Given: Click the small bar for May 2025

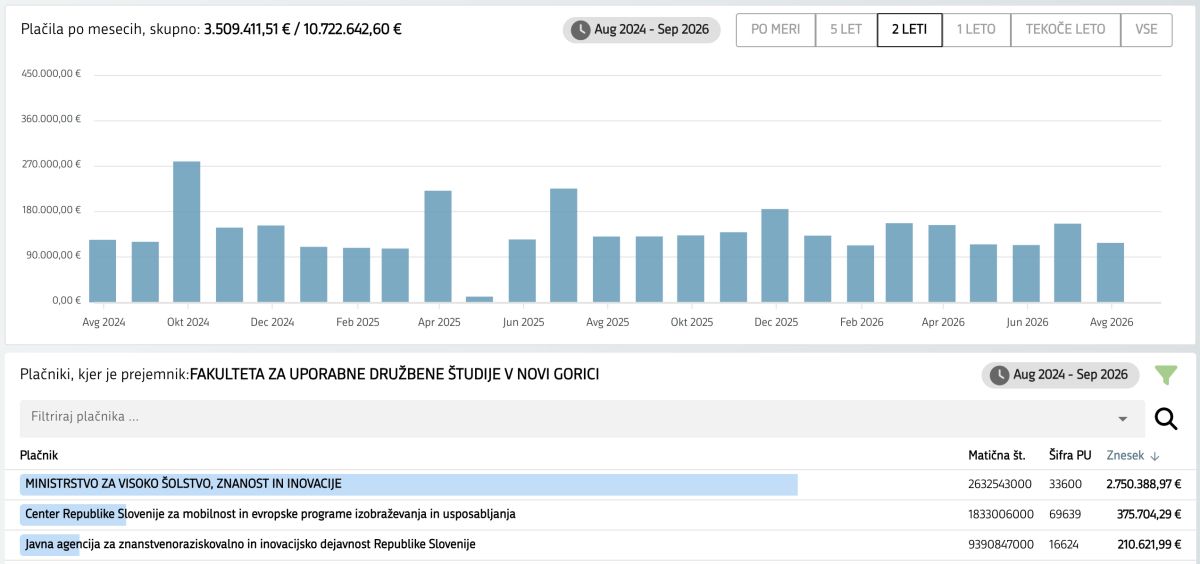Looking at the screenshot, I should 480,299.
